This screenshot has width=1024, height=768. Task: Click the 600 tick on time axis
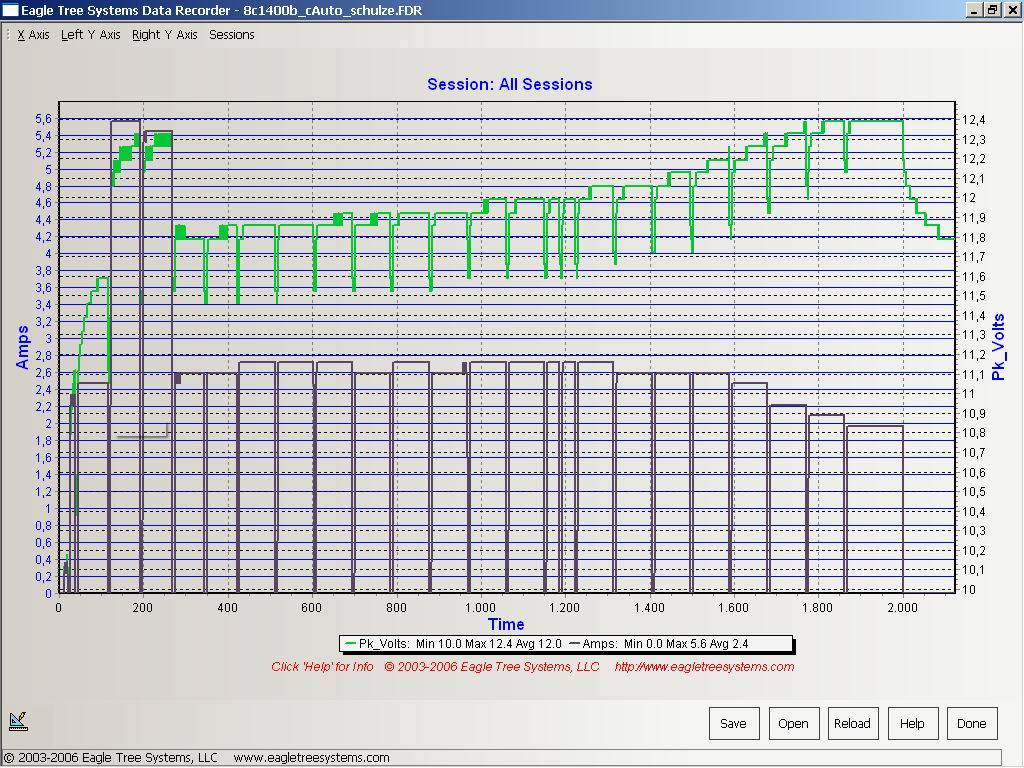tap(312, 607)
